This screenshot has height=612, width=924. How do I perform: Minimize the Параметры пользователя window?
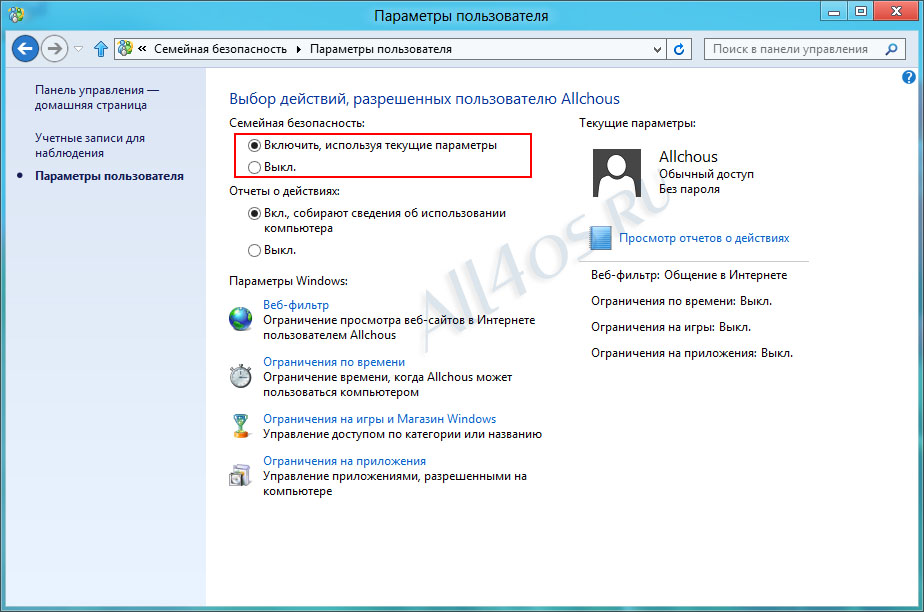[834, 11]
